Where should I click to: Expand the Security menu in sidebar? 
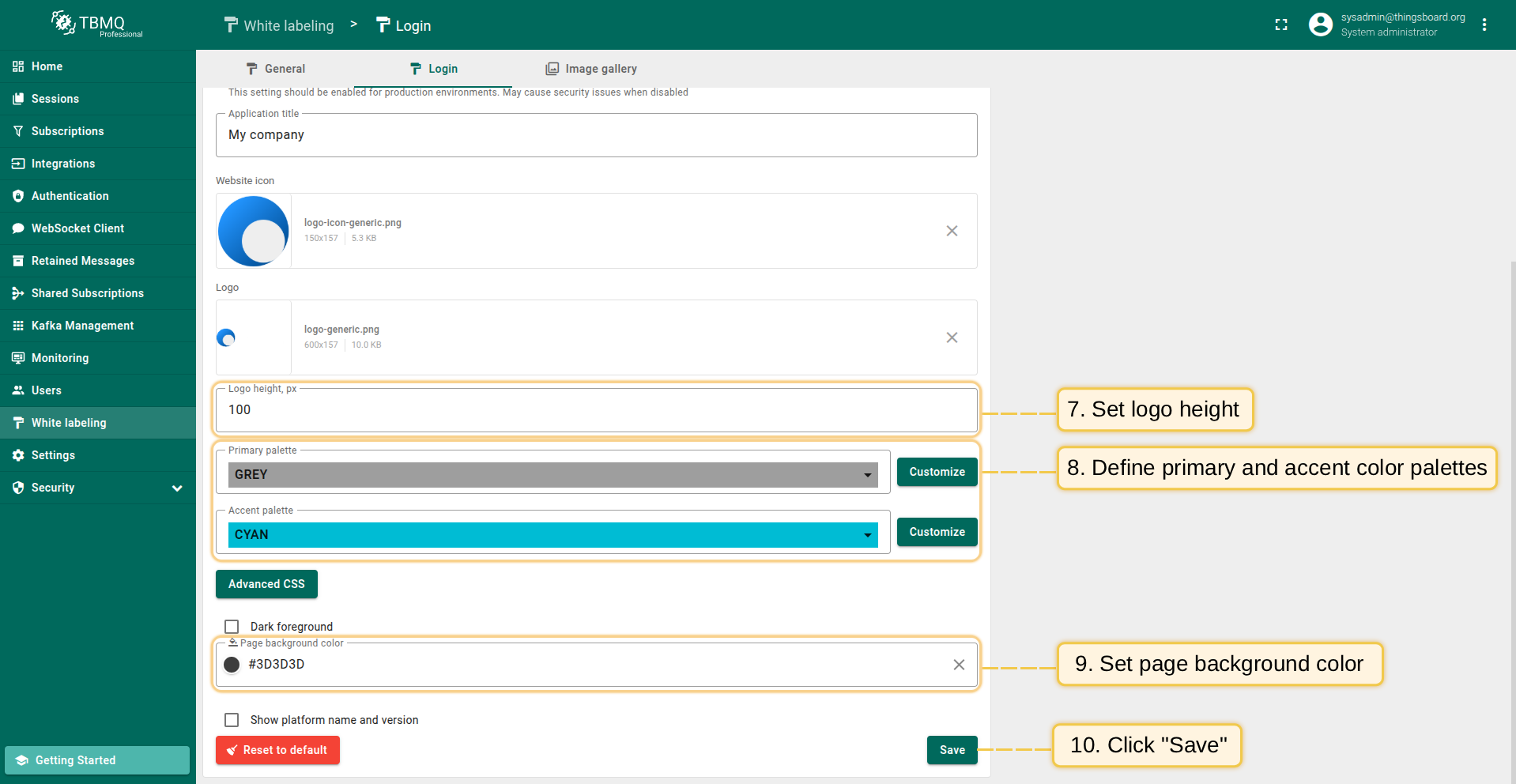tap(177, 488)
